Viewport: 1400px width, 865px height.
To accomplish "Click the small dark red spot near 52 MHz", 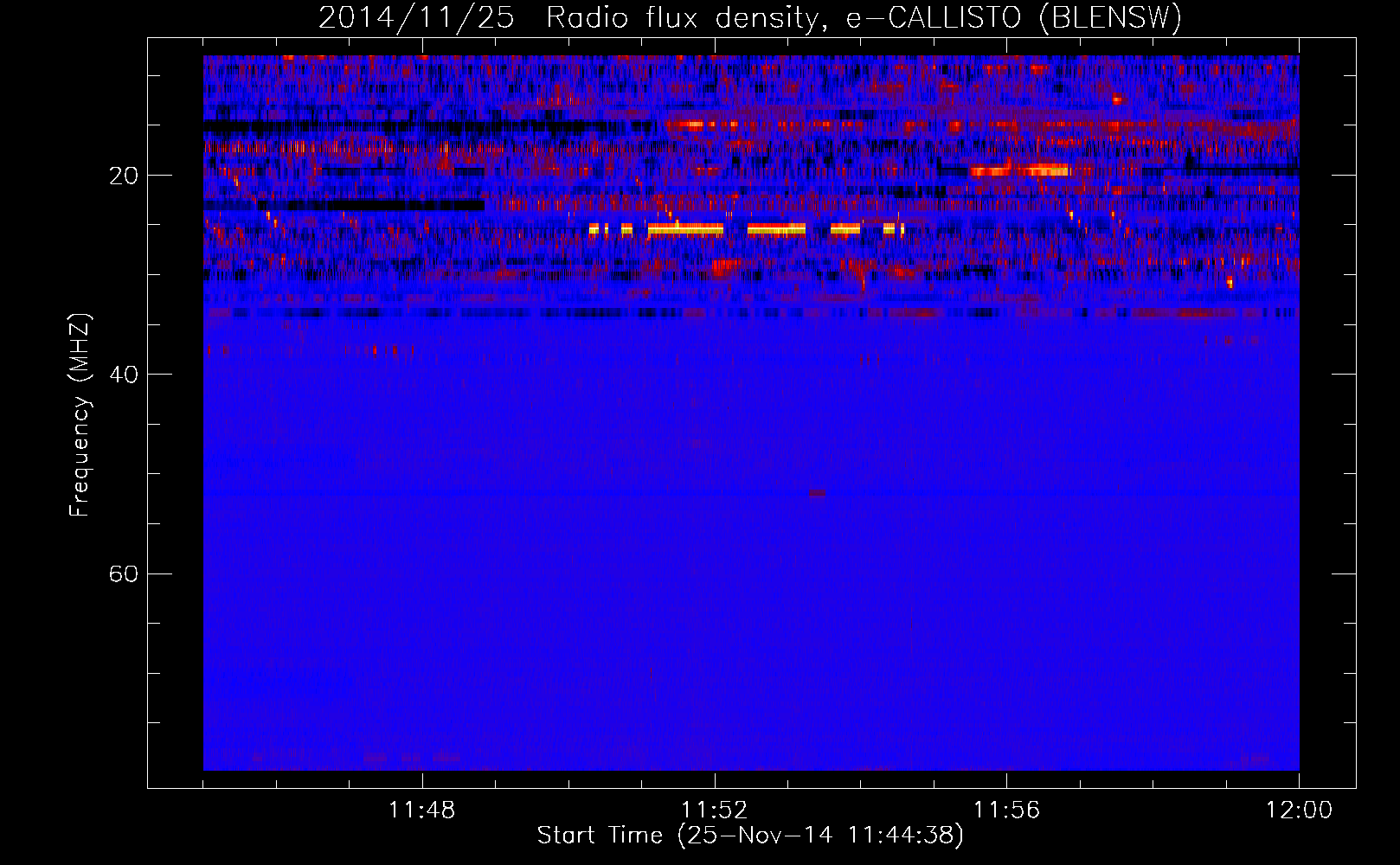I will 817,493.
